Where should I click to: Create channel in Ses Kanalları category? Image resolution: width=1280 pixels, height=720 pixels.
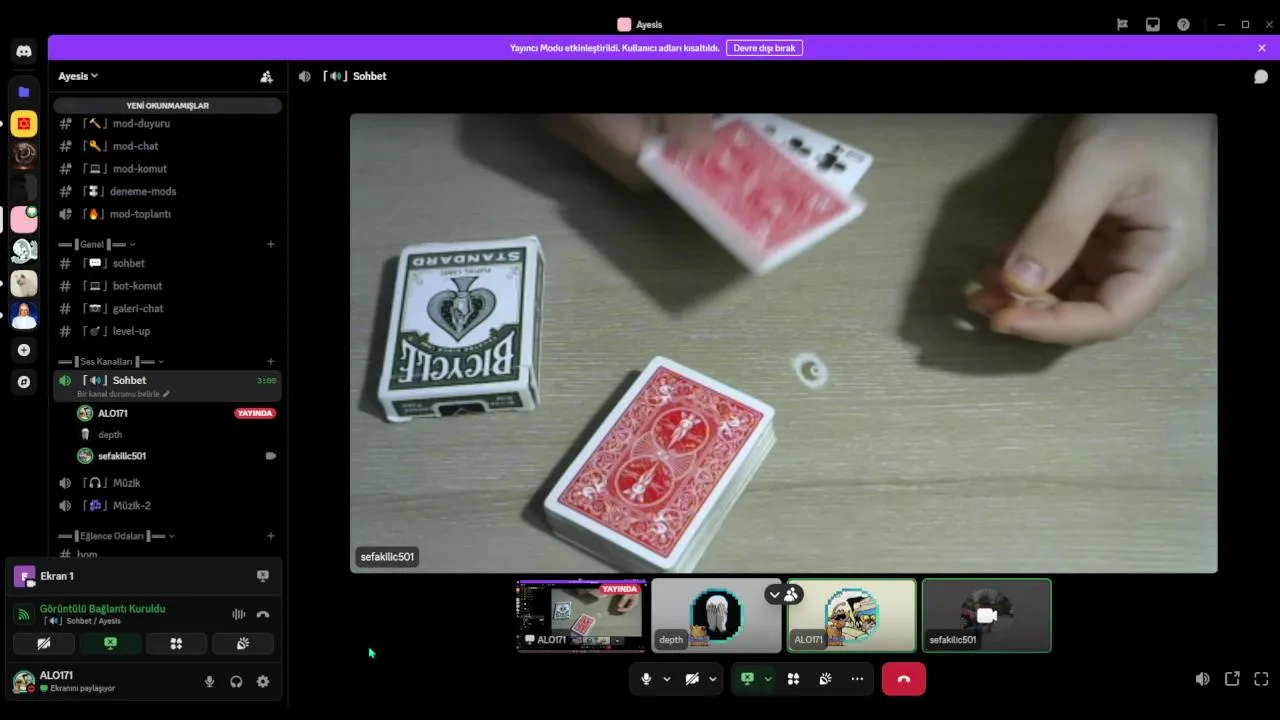tap(271, 361)
